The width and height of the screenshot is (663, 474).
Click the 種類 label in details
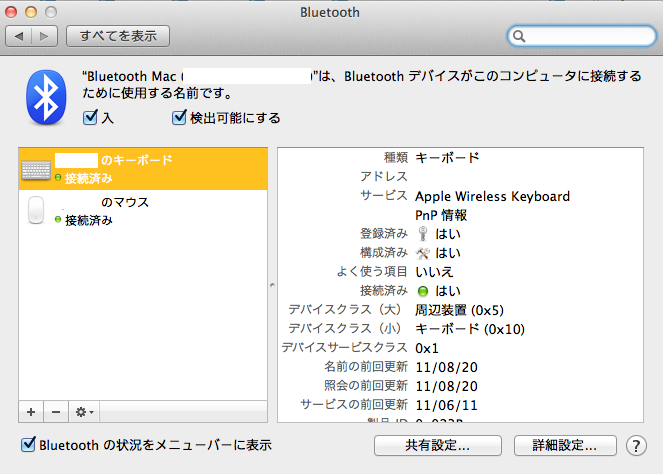point(396,158)
